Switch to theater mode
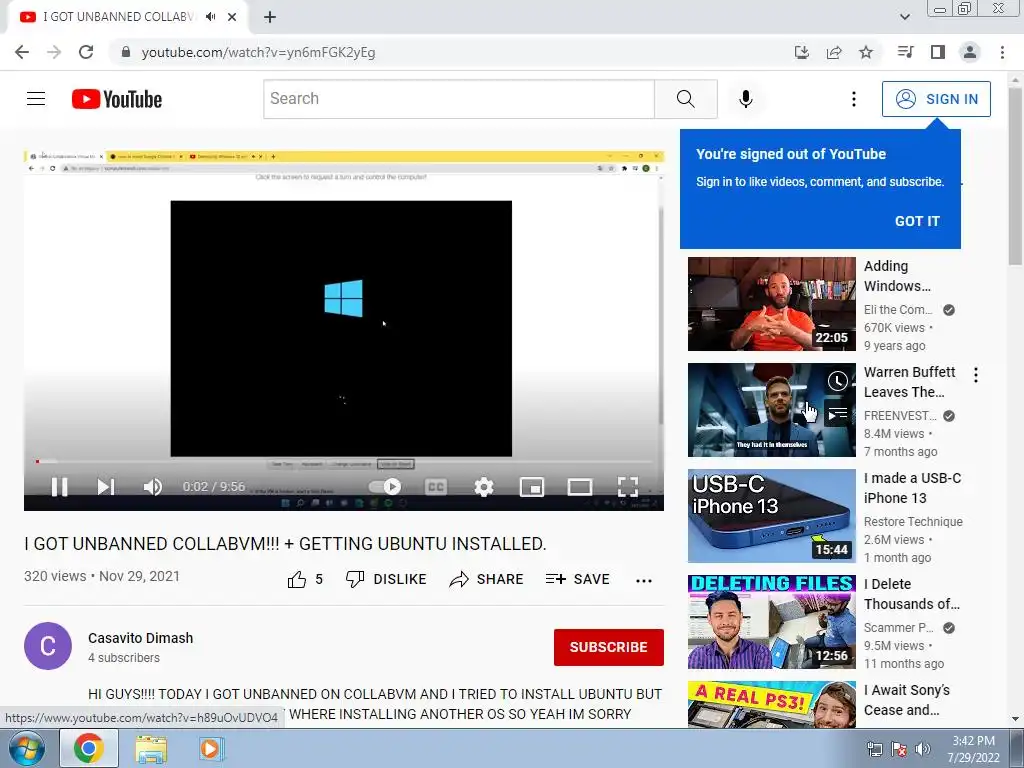 tap(580, 487)
